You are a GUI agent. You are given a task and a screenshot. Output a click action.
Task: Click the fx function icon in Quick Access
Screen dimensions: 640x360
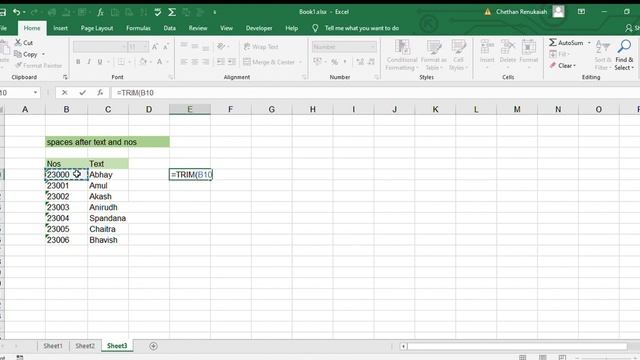click(100, 12)
